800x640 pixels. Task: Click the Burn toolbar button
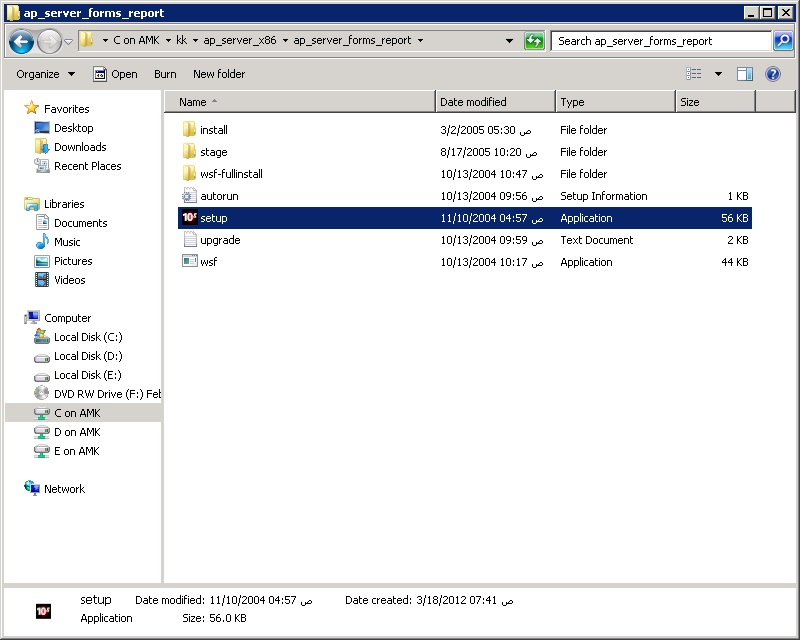click(165, 74)
